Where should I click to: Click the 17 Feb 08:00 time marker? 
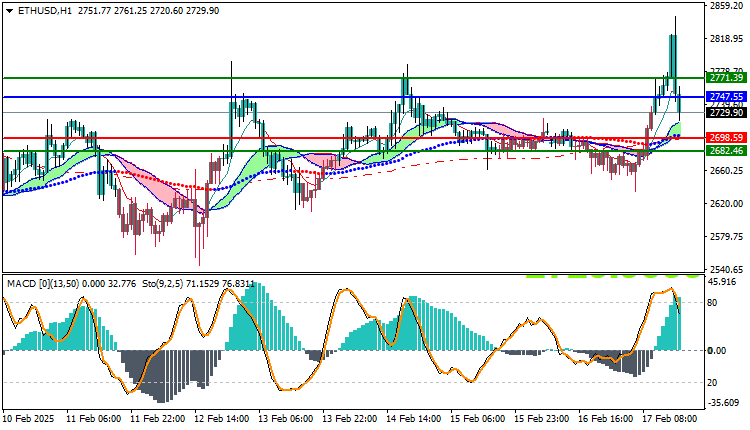coord(670,419)
